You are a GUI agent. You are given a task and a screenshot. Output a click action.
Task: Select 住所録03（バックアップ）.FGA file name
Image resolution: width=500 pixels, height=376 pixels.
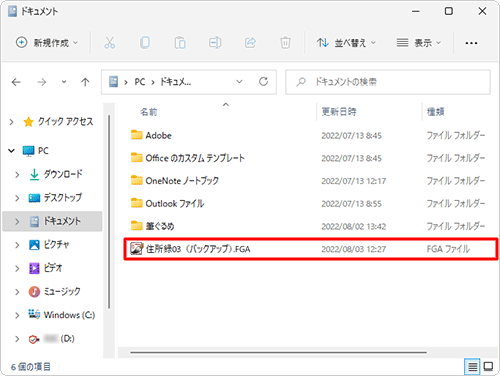coord(198,249)
